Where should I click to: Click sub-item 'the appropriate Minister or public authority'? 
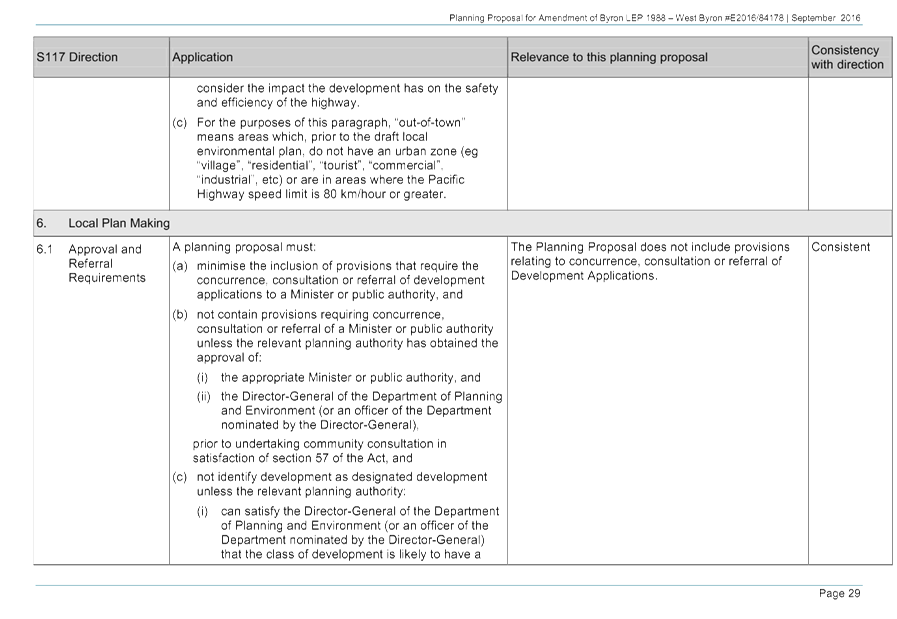tap(351, 378)
